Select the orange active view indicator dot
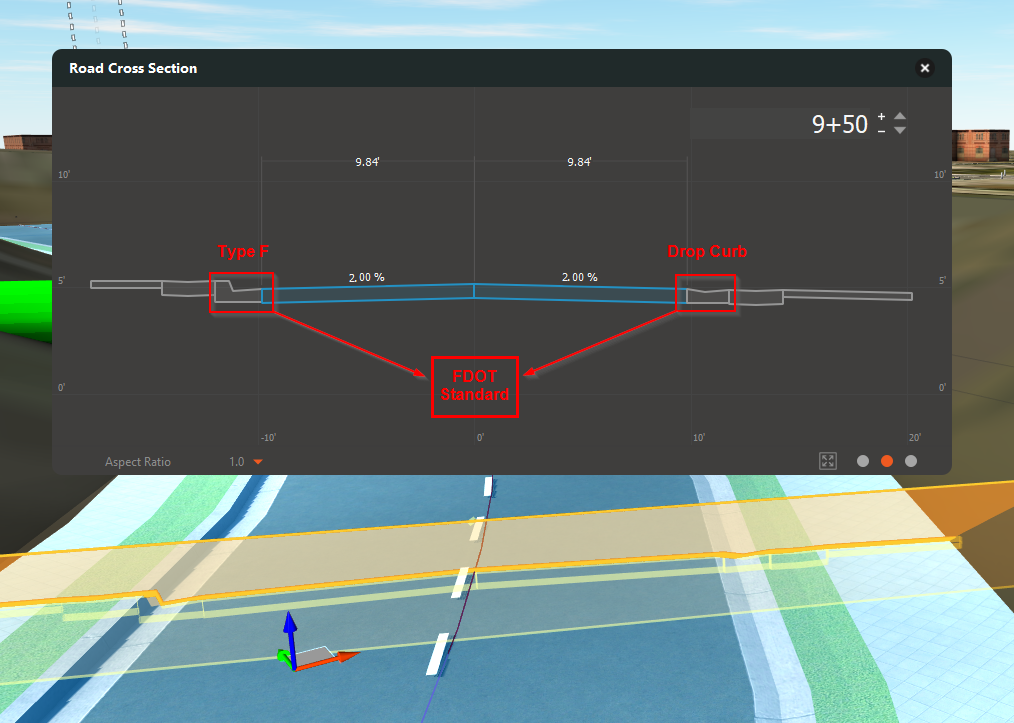This screenshot has width=1014, height=723. click(886, 461)
